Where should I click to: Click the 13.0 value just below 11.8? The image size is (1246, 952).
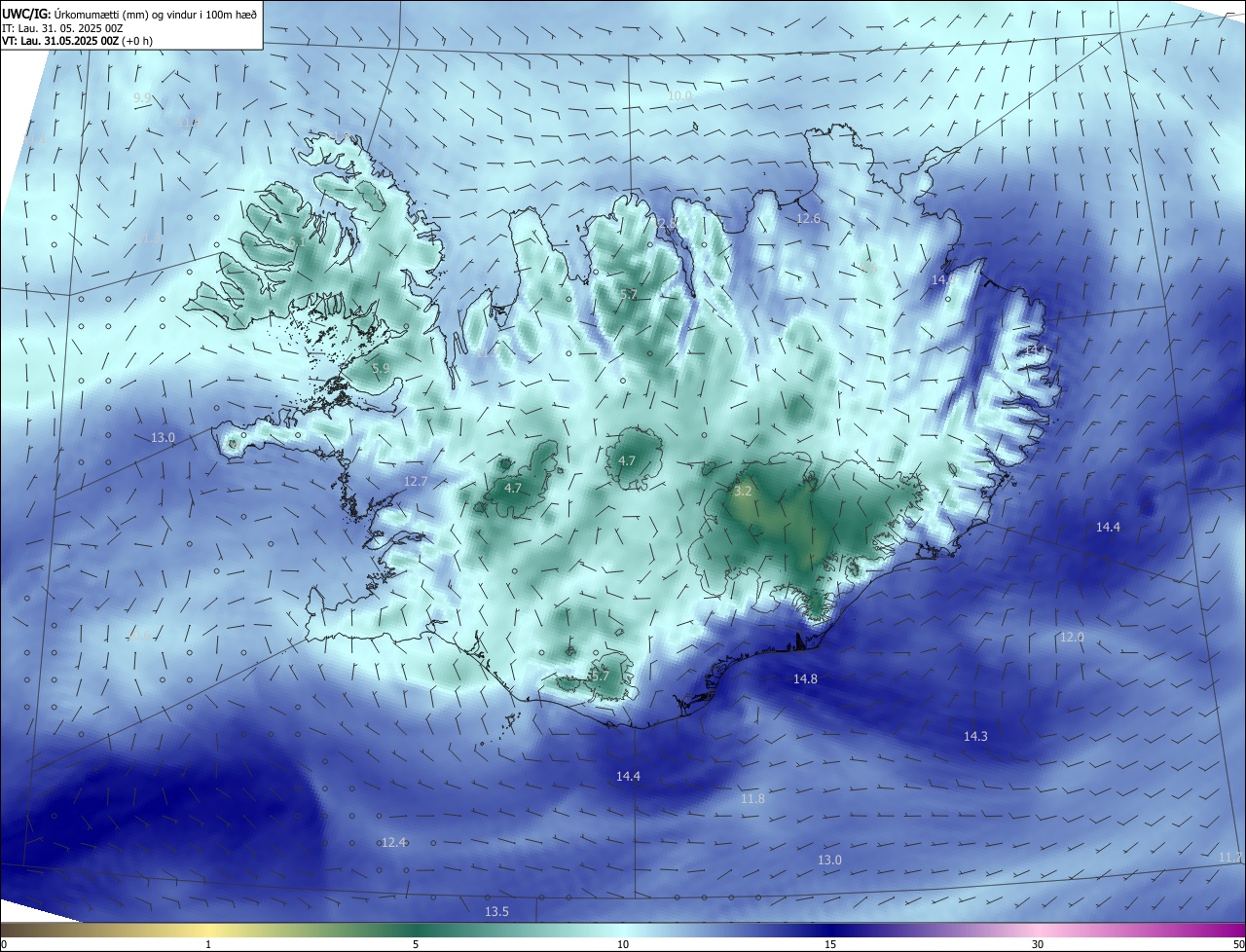(x=829, y=860)
